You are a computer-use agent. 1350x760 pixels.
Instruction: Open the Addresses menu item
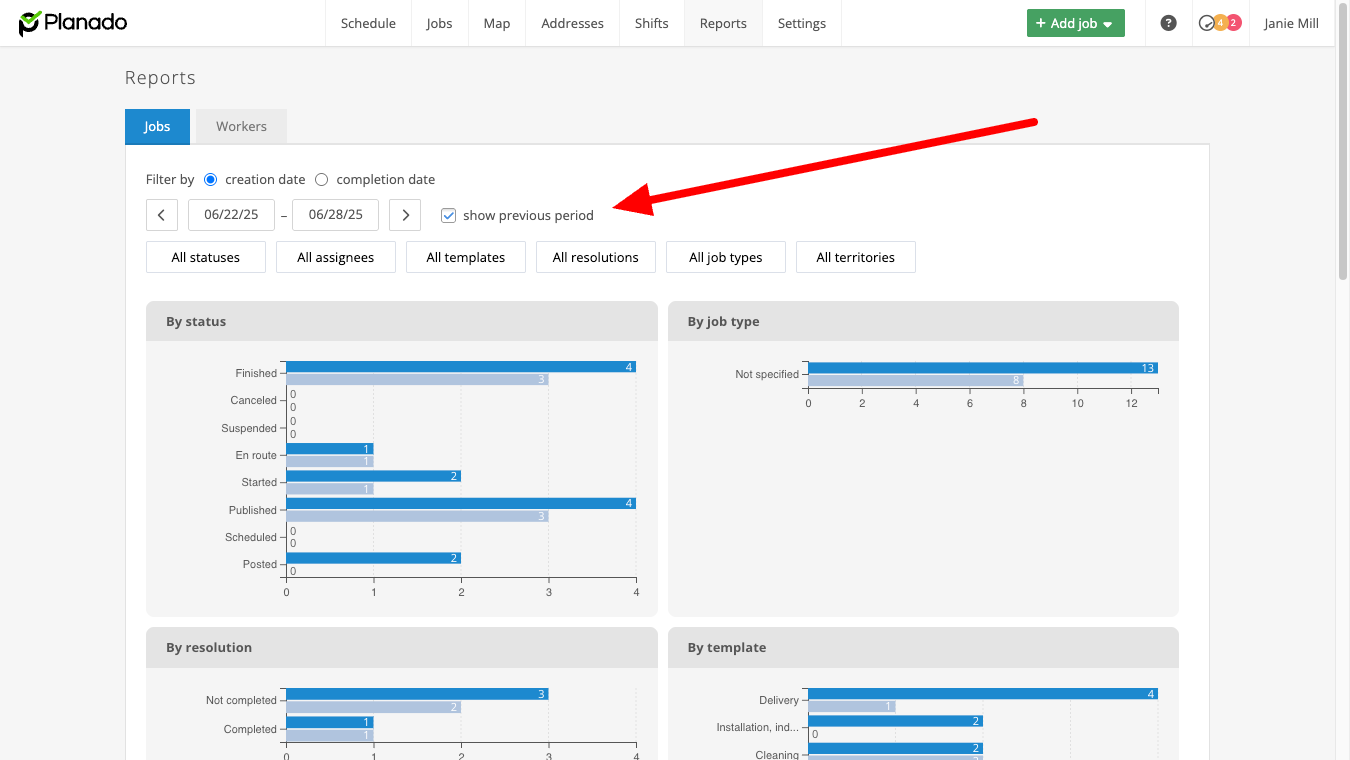click(573, 23)
